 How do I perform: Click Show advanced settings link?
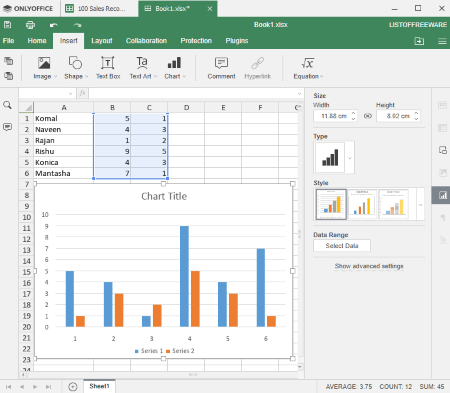(369, 266)
